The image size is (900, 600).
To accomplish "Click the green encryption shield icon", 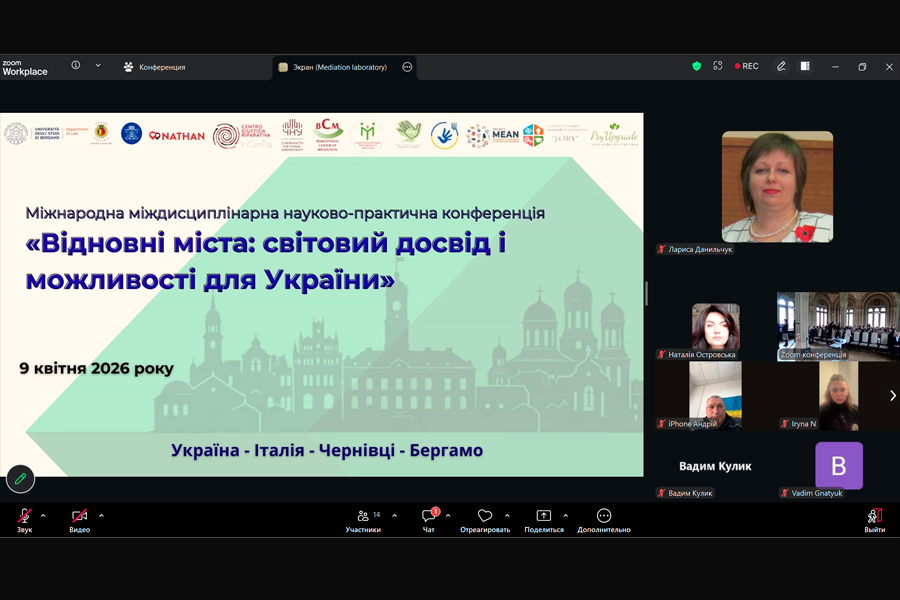I will click(x=696, y=67).
